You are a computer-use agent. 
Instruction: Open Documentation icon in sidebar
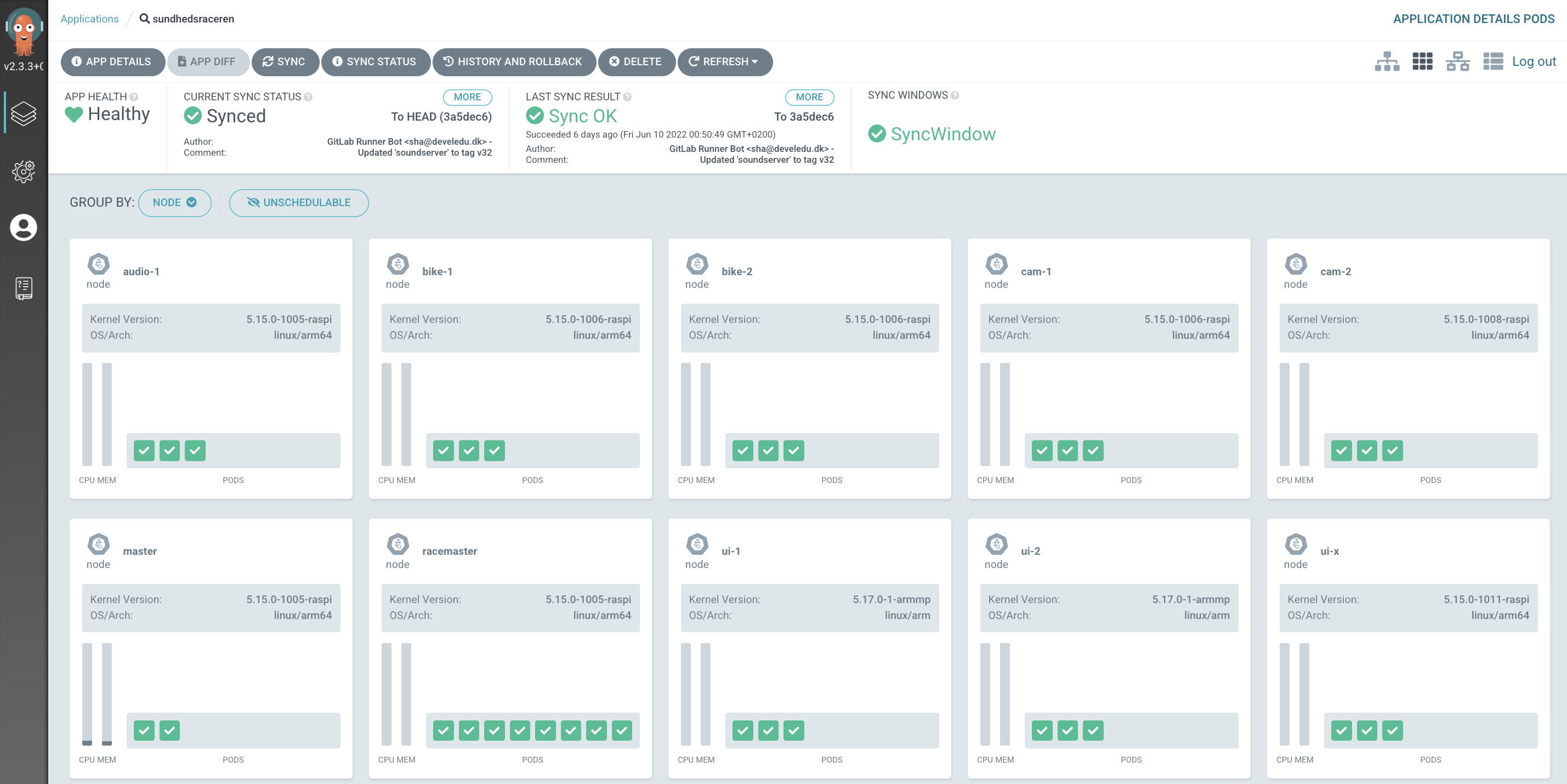click(x=23, y=288)
